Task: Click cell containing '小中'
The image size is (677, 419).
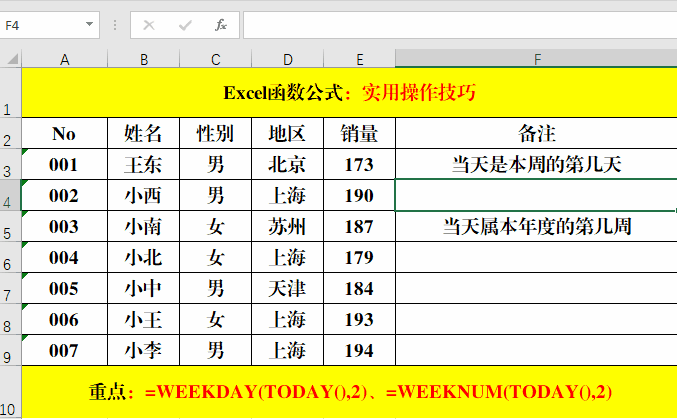Action: pos(143,288)
